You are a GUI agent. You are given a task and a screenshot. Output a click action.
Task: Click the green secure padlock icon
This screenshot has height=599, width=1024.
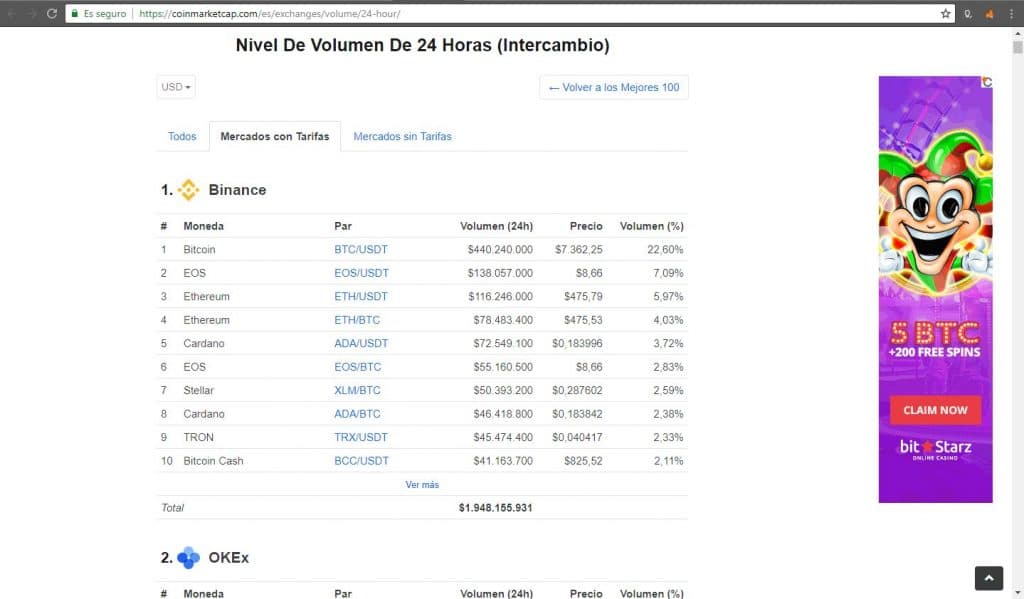[75, 14]
